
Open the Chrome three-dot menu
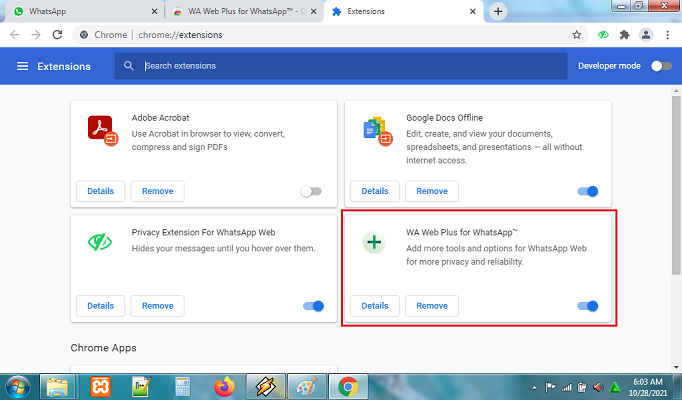668,35
